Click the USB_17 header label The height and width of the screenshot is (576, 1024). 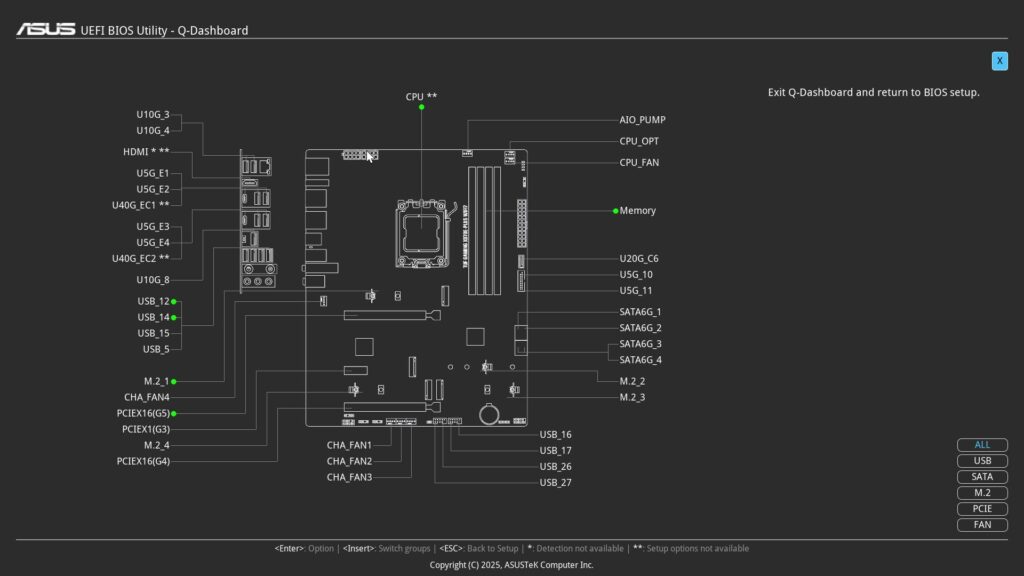[555, 451]
